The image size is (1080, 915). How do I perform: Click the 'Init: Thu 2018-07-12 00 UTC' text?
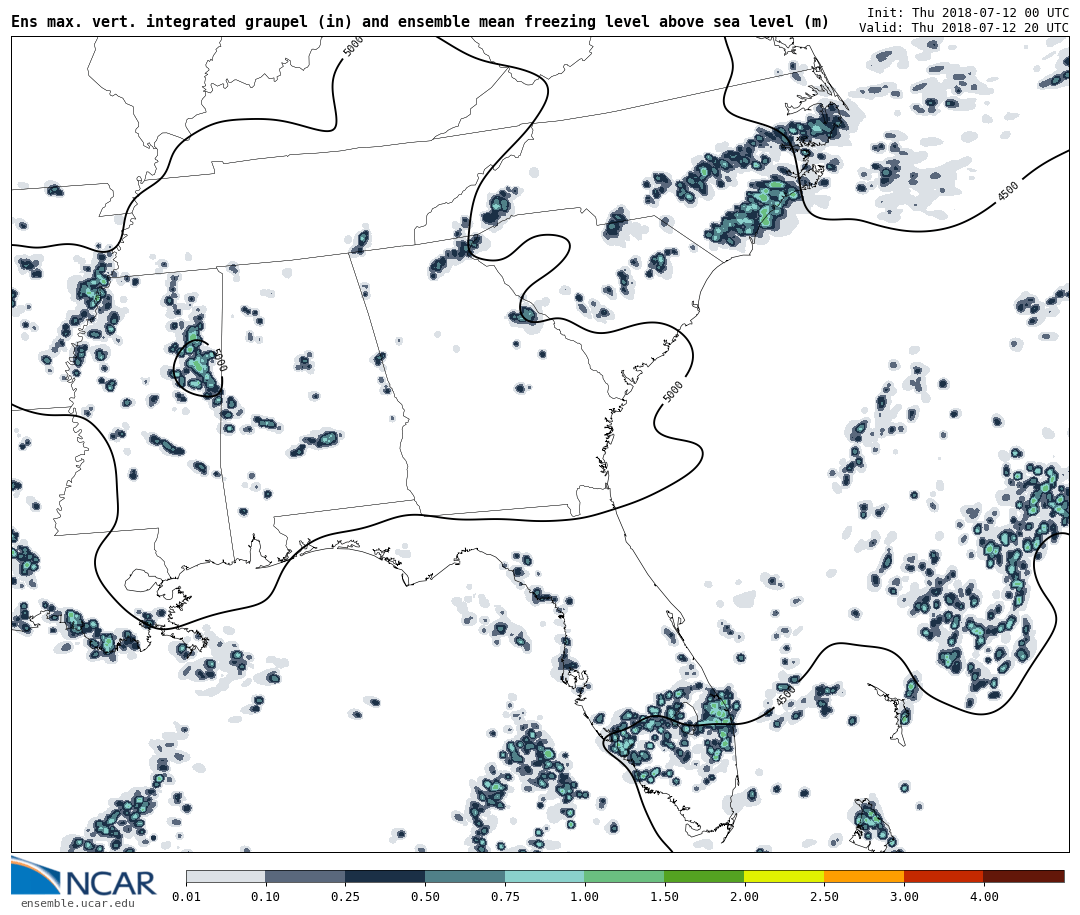tap(968, 12)
